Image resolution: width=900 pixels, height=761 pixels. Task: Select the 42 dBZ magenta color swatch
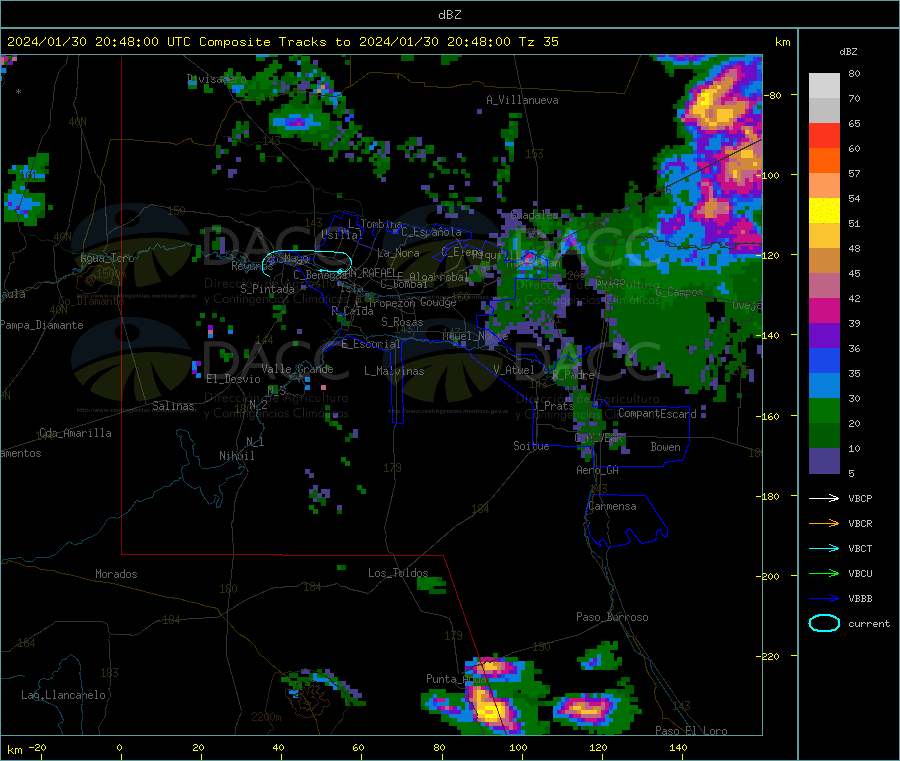tap(824, 310)
